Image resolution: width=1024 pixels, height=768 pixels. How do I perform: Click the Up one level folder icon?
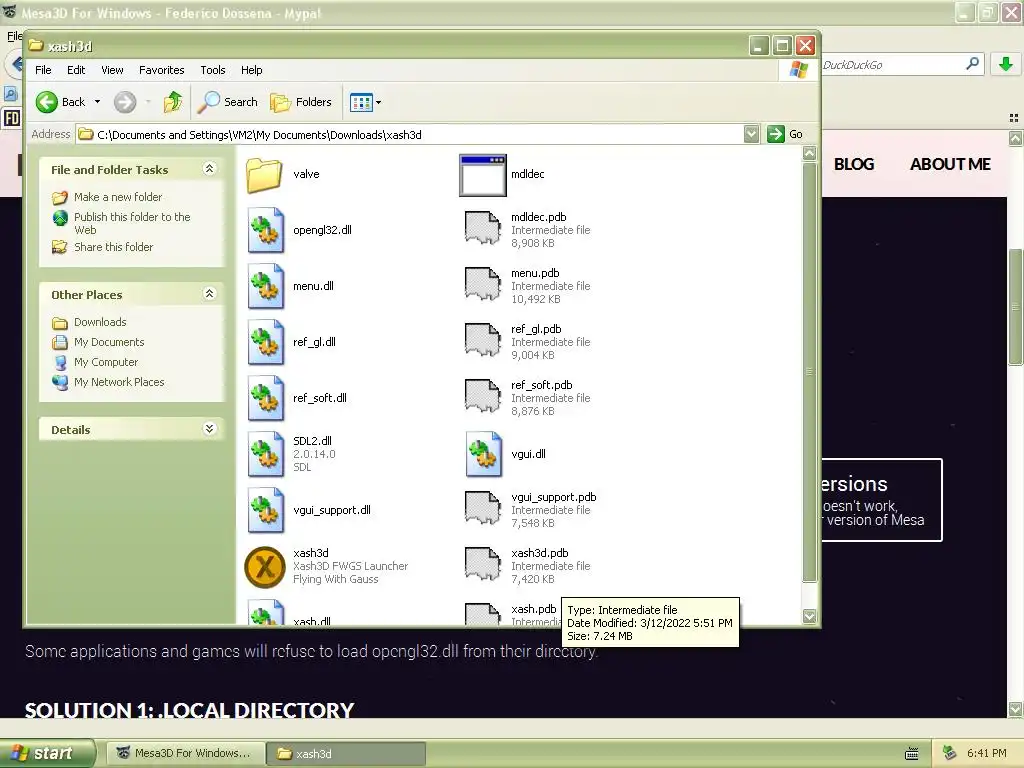coord(173,102)
